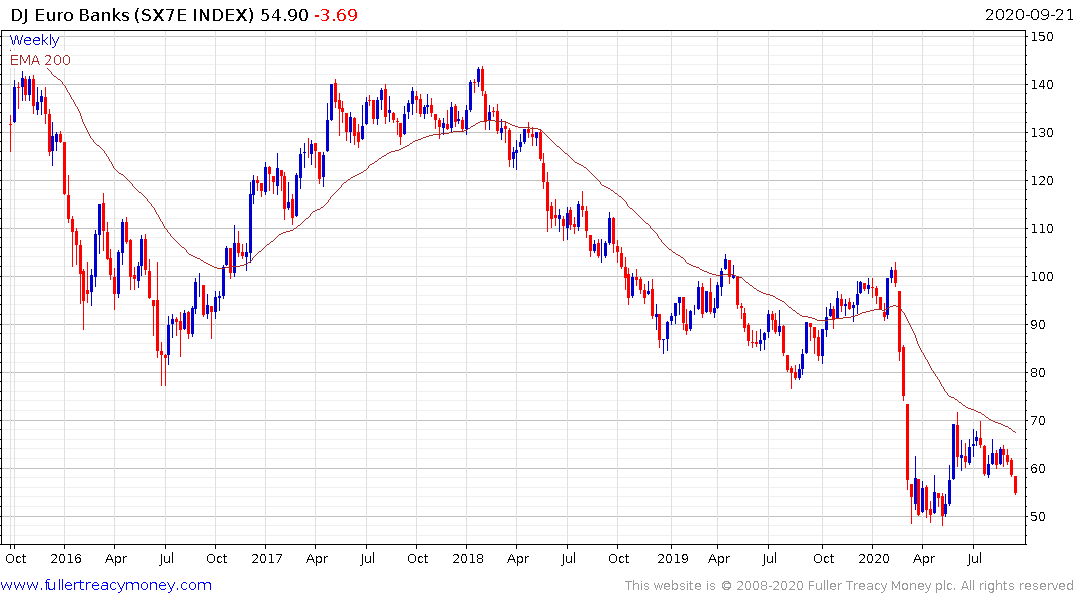This screenshot has height=600, width=1075.
Task: Click the 70 price axis label
Action: (1038, 420)
